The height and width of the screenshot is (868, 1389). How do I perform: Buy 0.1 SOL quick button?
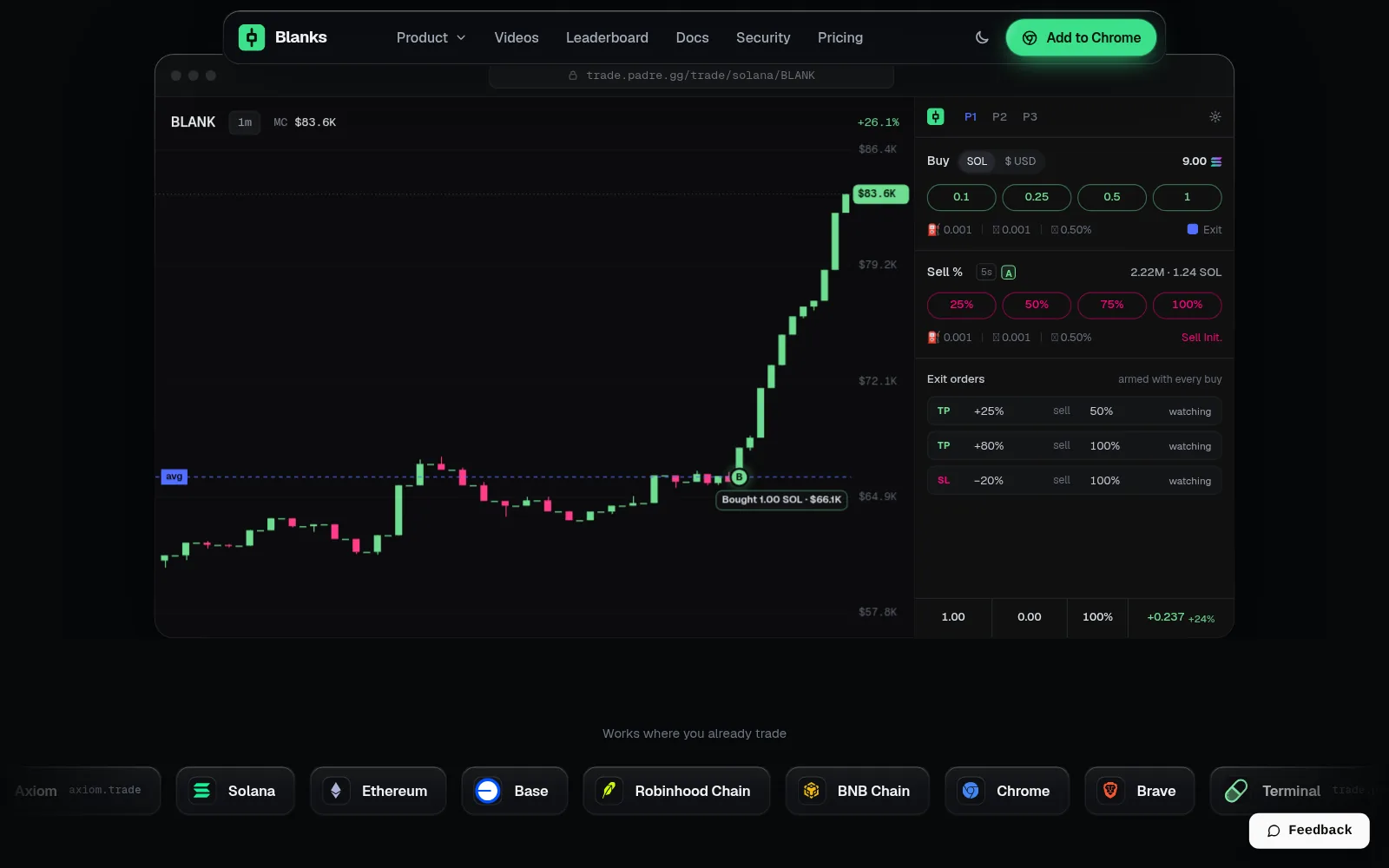[x=961, y=197]
